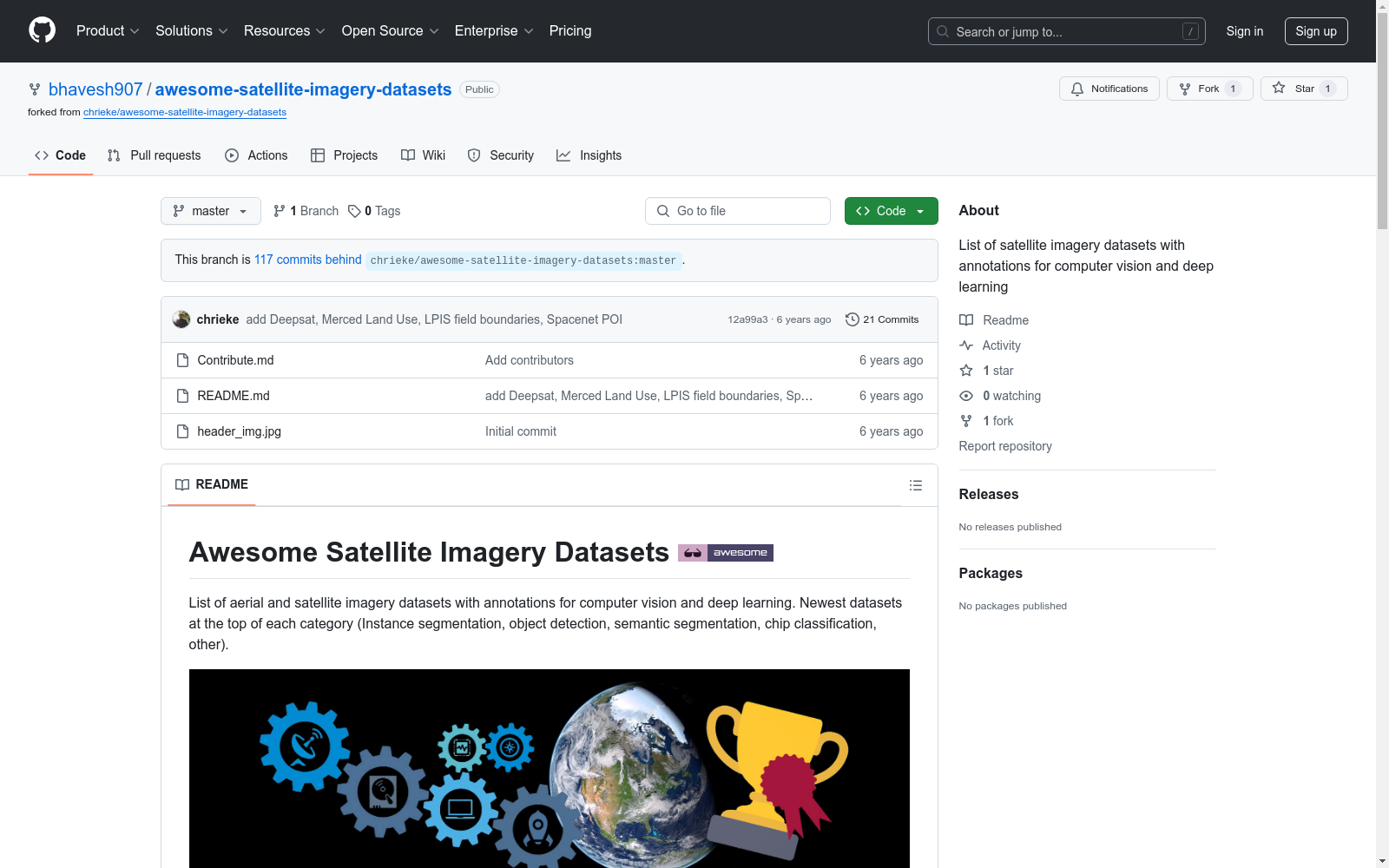Viewport: 1389px width, 868px height.
Task: Click chrieke's avatar image
Action: (x=181, y=319)
